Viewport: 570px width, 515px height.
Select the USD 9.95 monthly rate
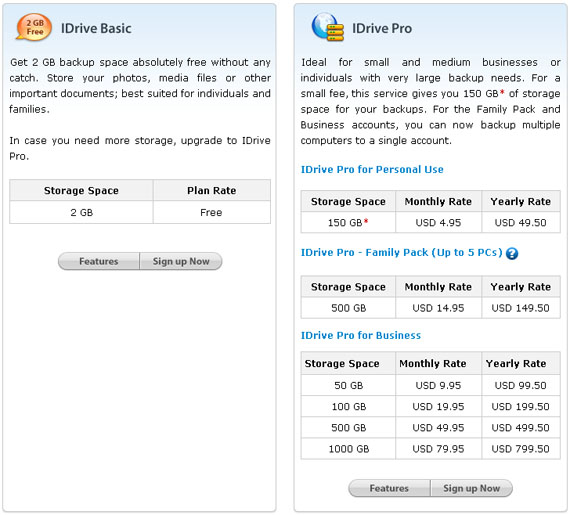[x=438, y=385]
